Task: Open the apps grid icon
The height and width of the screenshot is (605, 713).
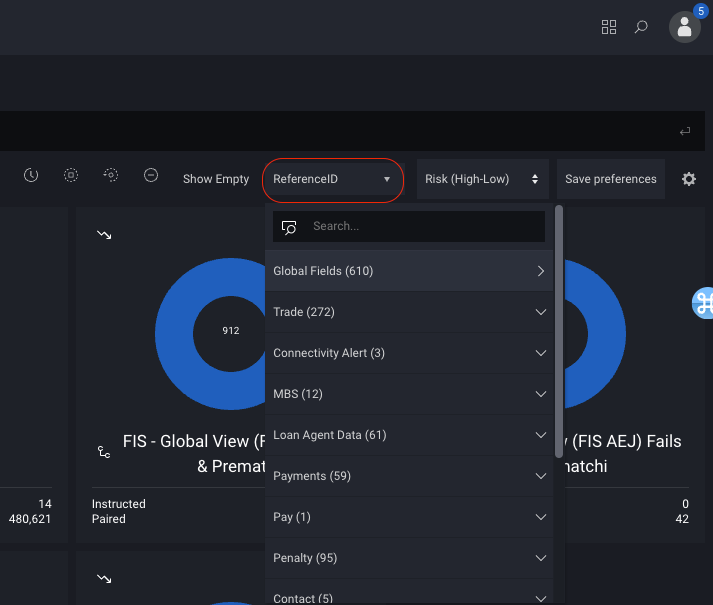Action: point(608,27)
